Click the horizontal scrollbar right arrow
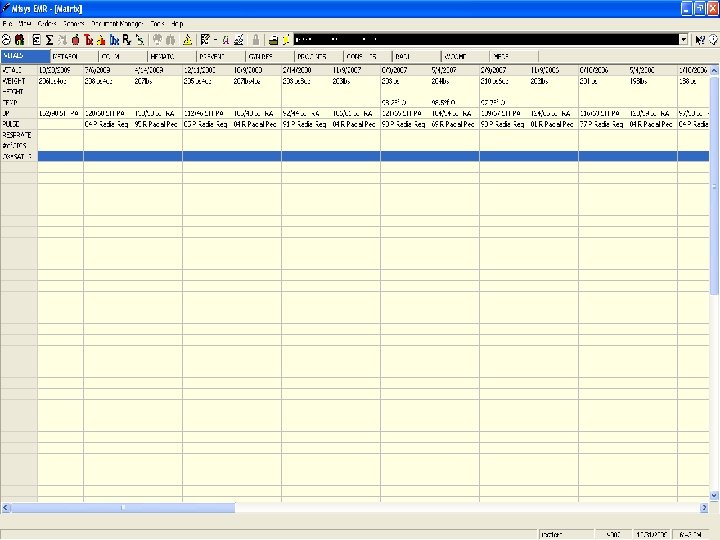Viewport: 720px width, 540px height. point(704,507)
